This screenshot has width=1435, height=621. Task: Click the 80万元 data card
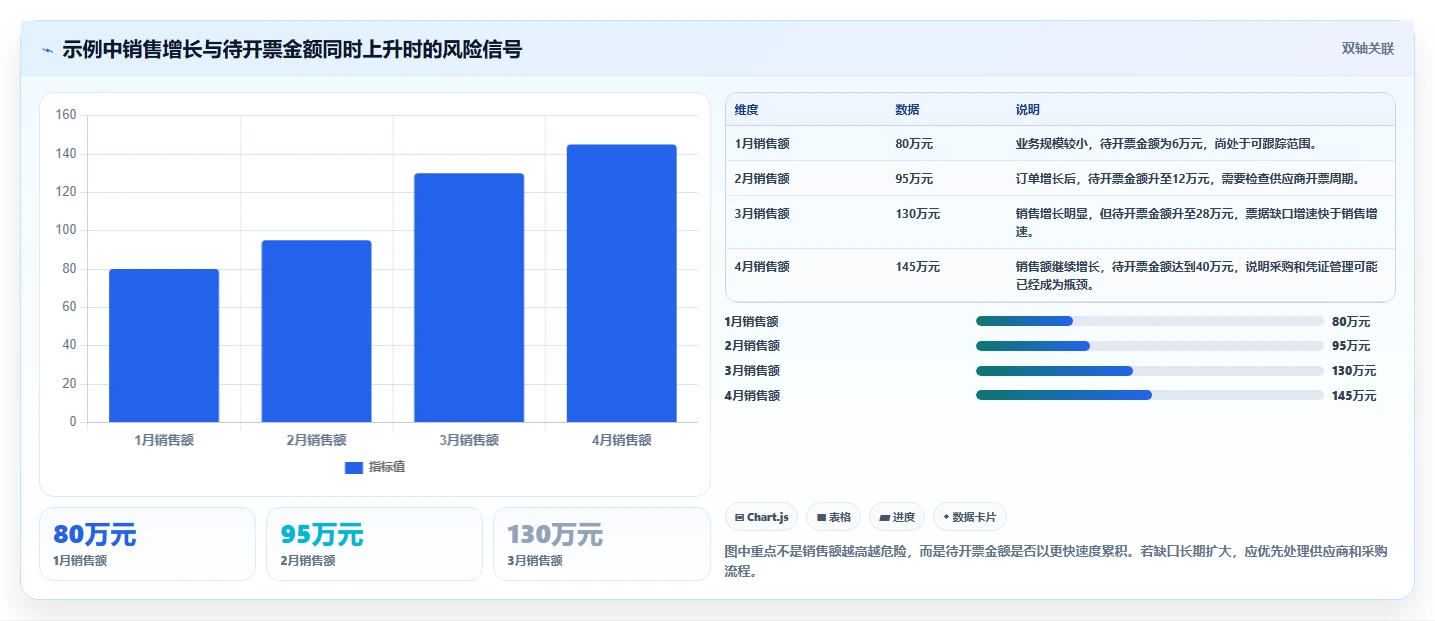pyautogui.click(x=148, y=544)
